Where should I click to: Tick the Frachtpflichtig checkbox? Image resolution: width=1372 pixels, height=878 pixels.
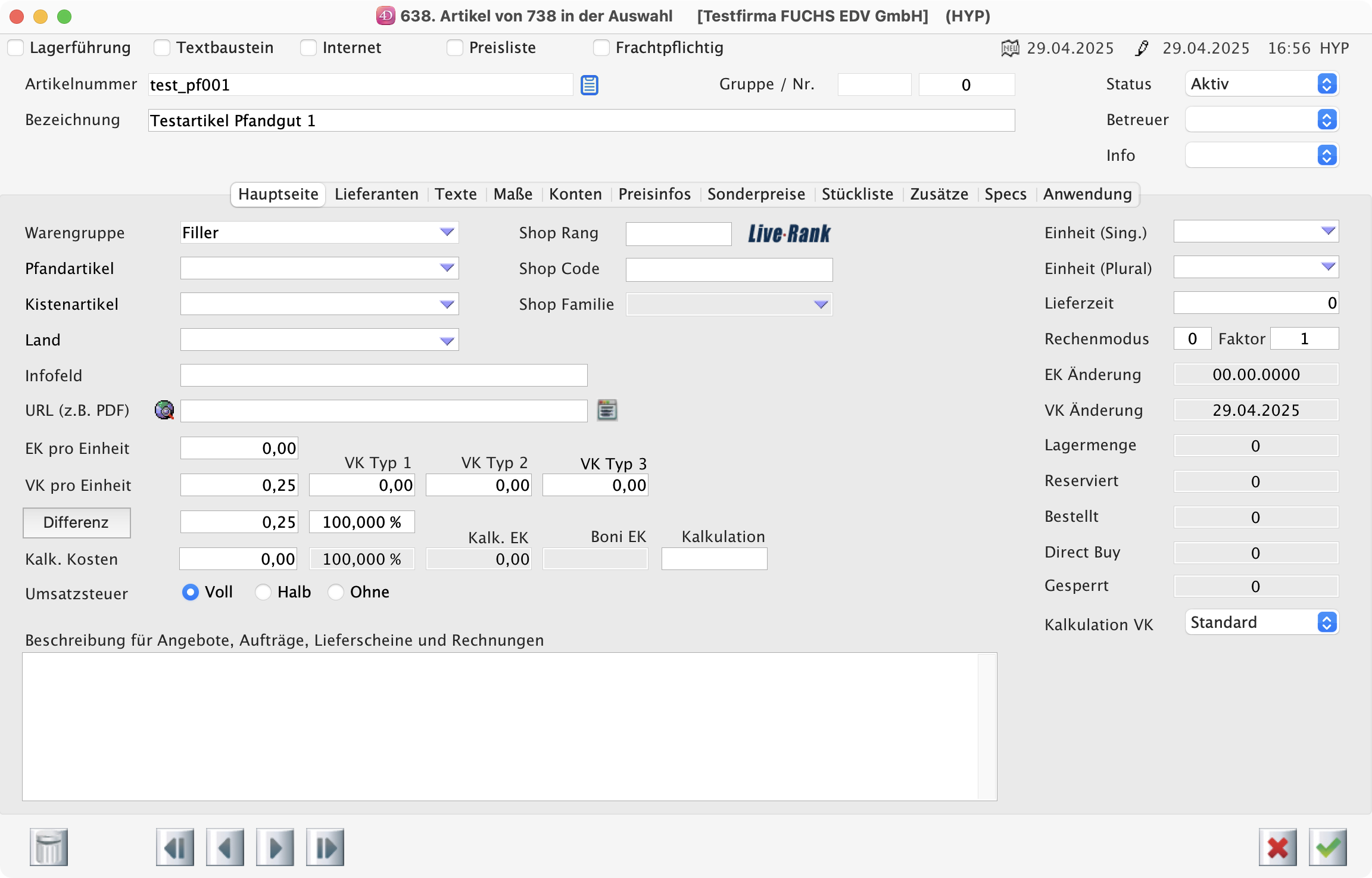pos(601,48)
